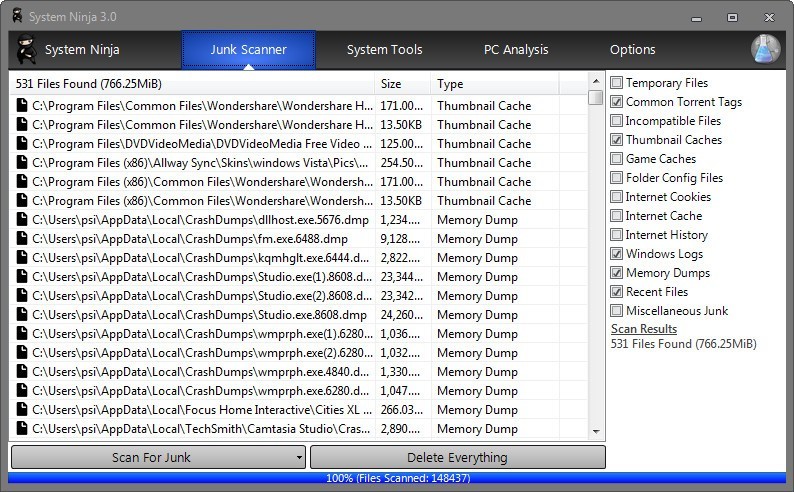794x492 pixels.
Task: Enable the Incompatible Files checkbox
Action: pos(616,120)
